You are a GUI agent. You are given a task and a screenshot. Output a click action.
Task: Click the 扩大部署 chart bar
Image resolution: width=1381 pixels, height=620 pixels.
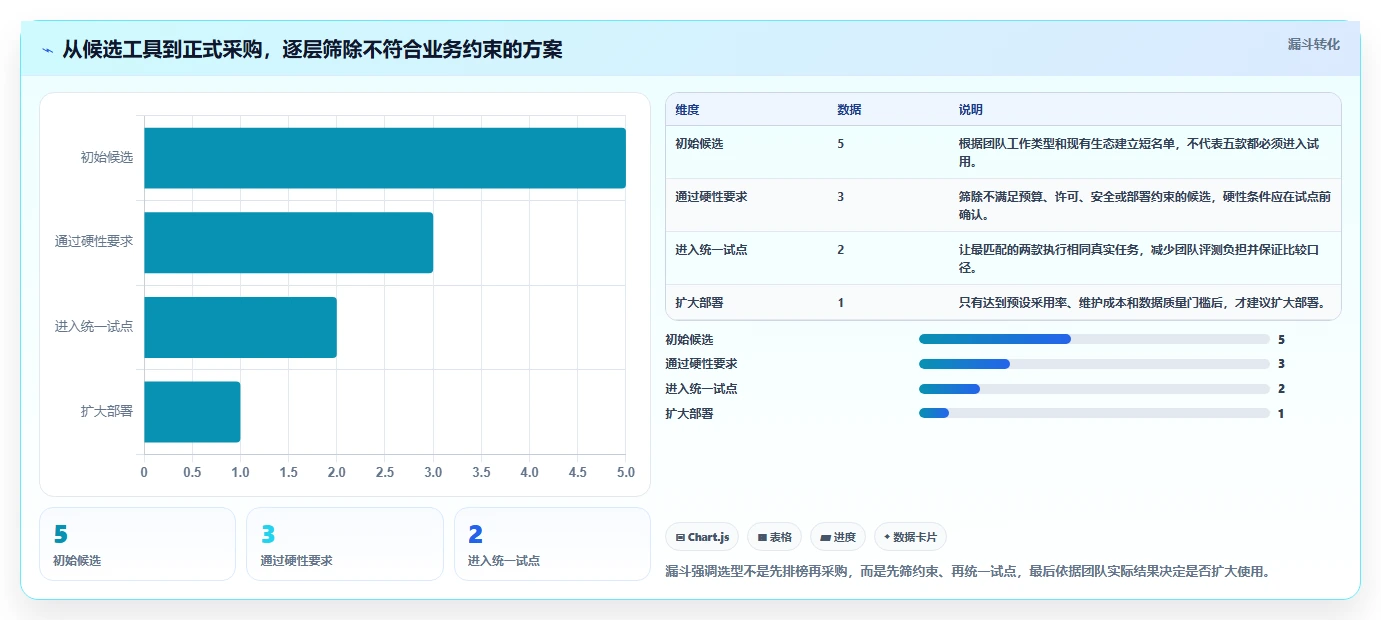click(x=192, y=411)
